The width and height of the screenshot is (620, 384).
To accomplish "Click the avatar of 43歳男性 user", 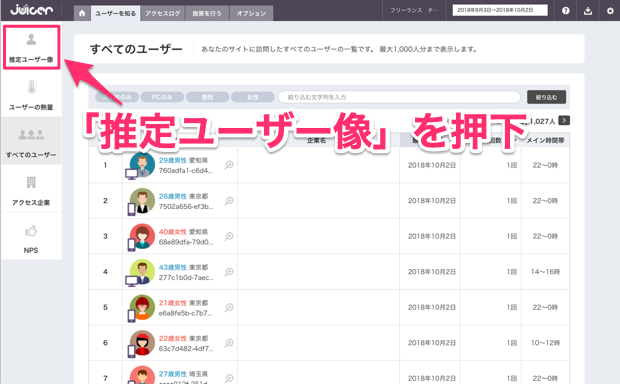I will pyautogui.click(x=142, y=272).
